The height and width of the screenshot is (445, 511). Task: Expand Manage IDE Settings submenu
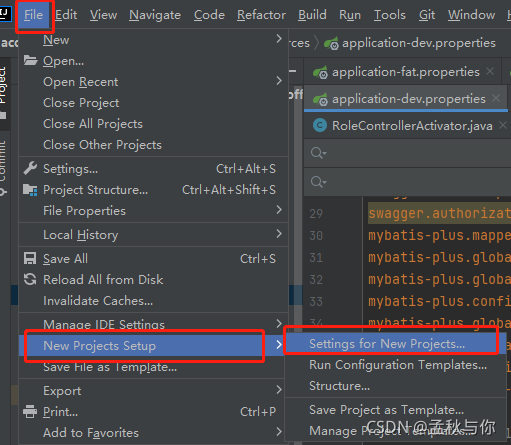(153, 324)
